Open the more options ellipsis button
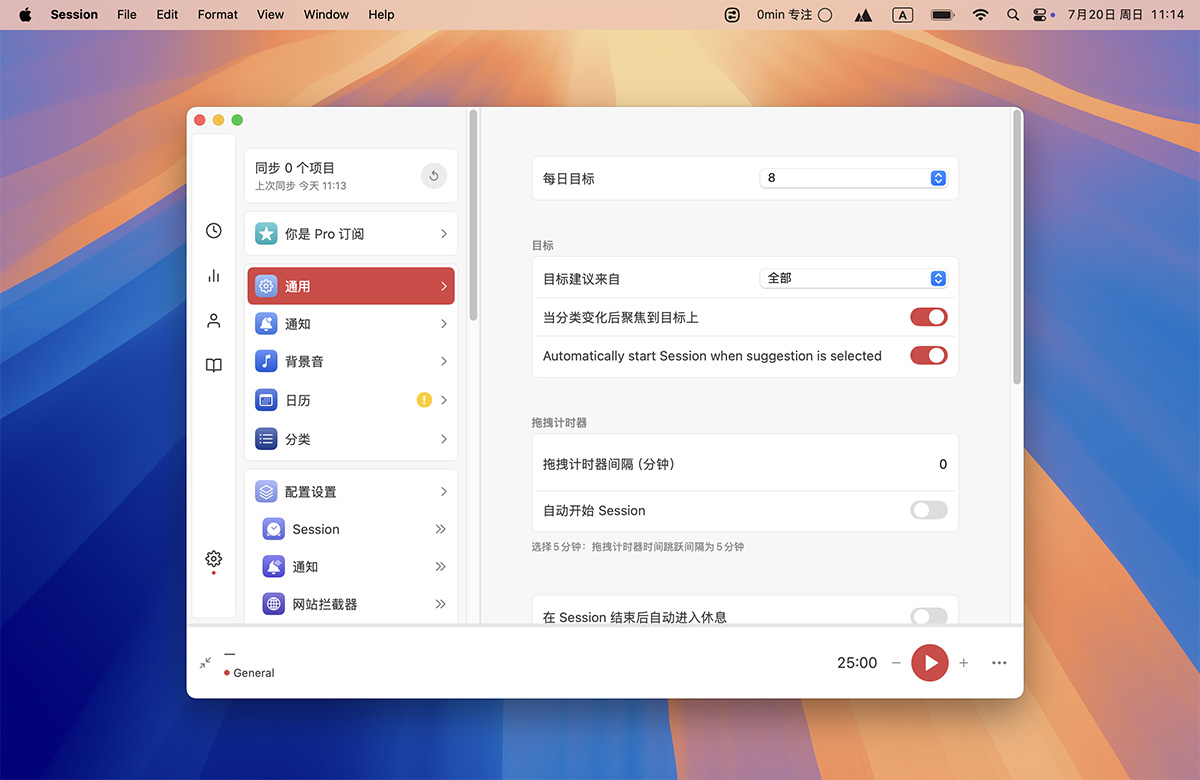 pyautogui.click(x=999, y=662)
